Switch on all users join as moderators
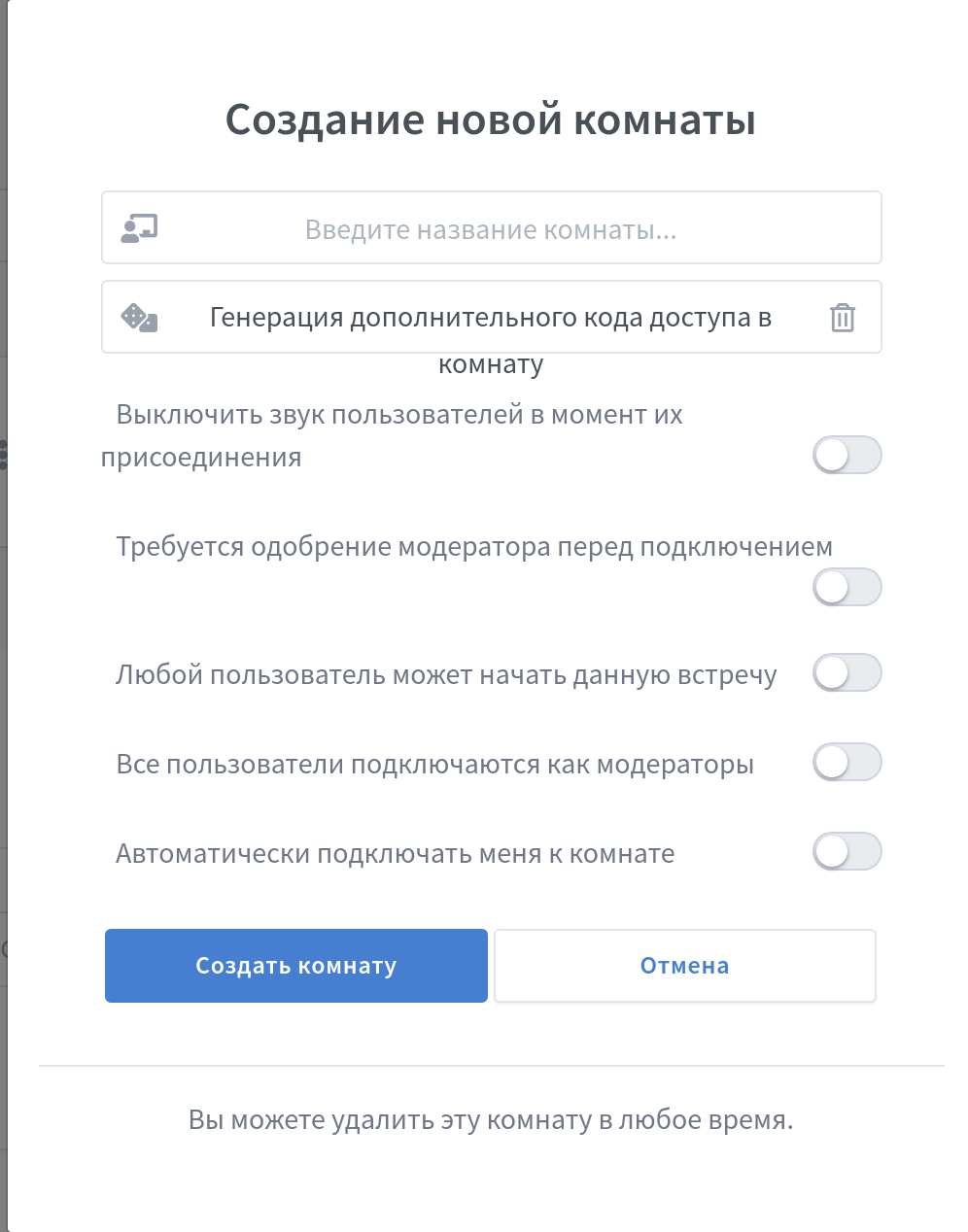Viewport: 968px width, 1232px height. 847,762
